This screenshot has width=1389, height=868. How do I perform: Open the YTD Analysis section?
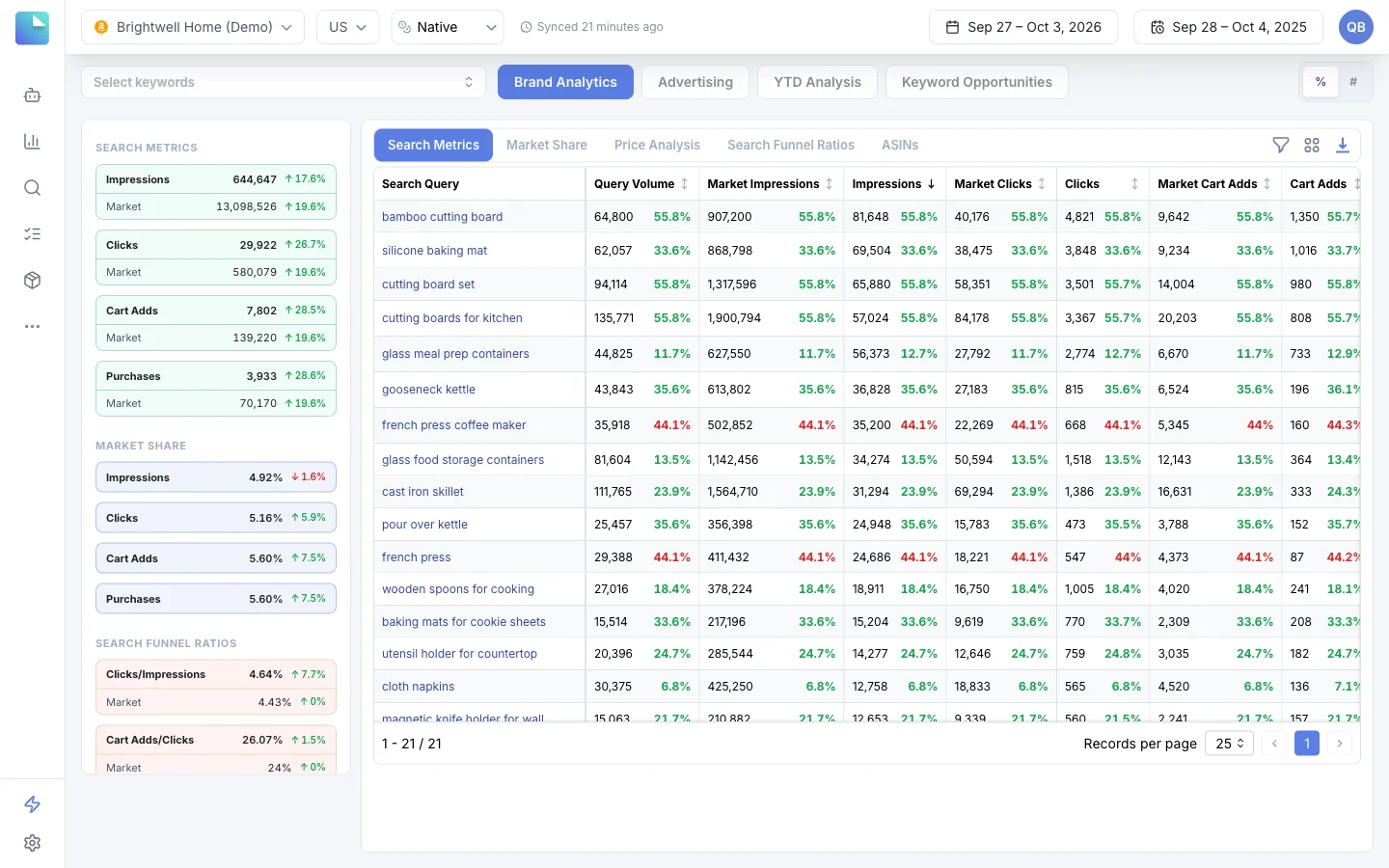point(817,82)
